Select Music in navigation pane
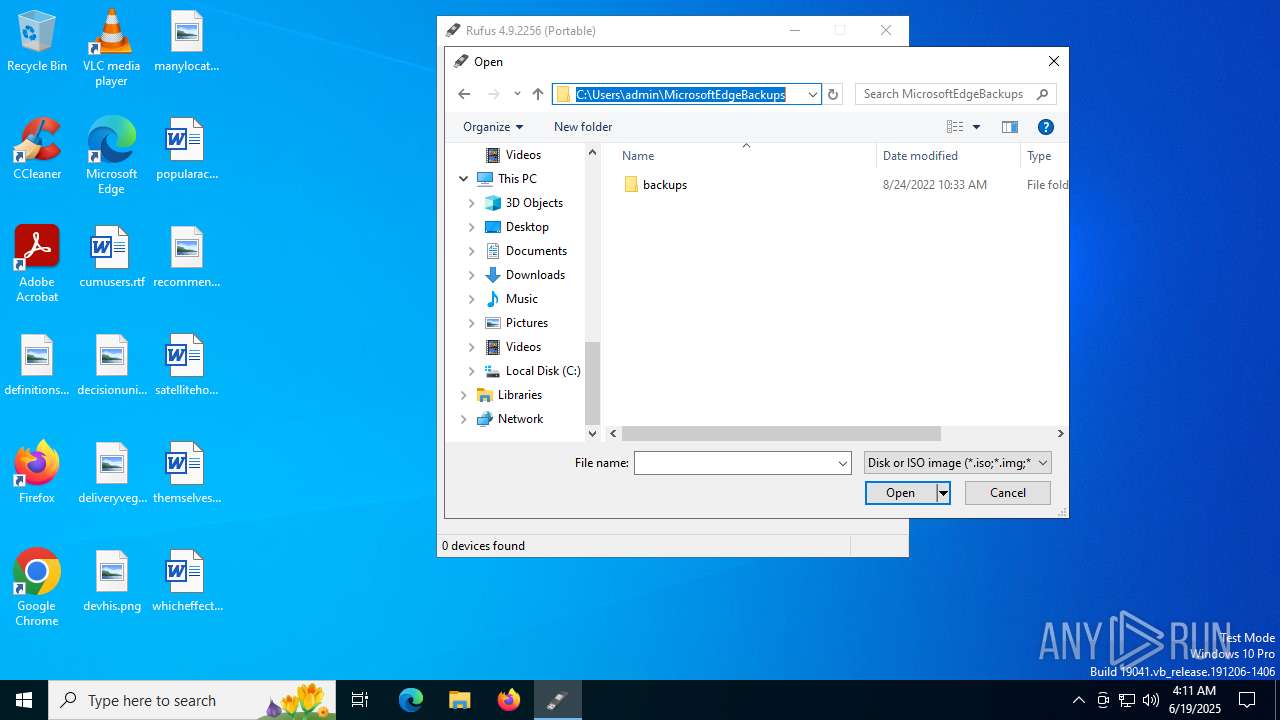The width and height of the screenshot is (1280, 720). click(x=521, y=299)
